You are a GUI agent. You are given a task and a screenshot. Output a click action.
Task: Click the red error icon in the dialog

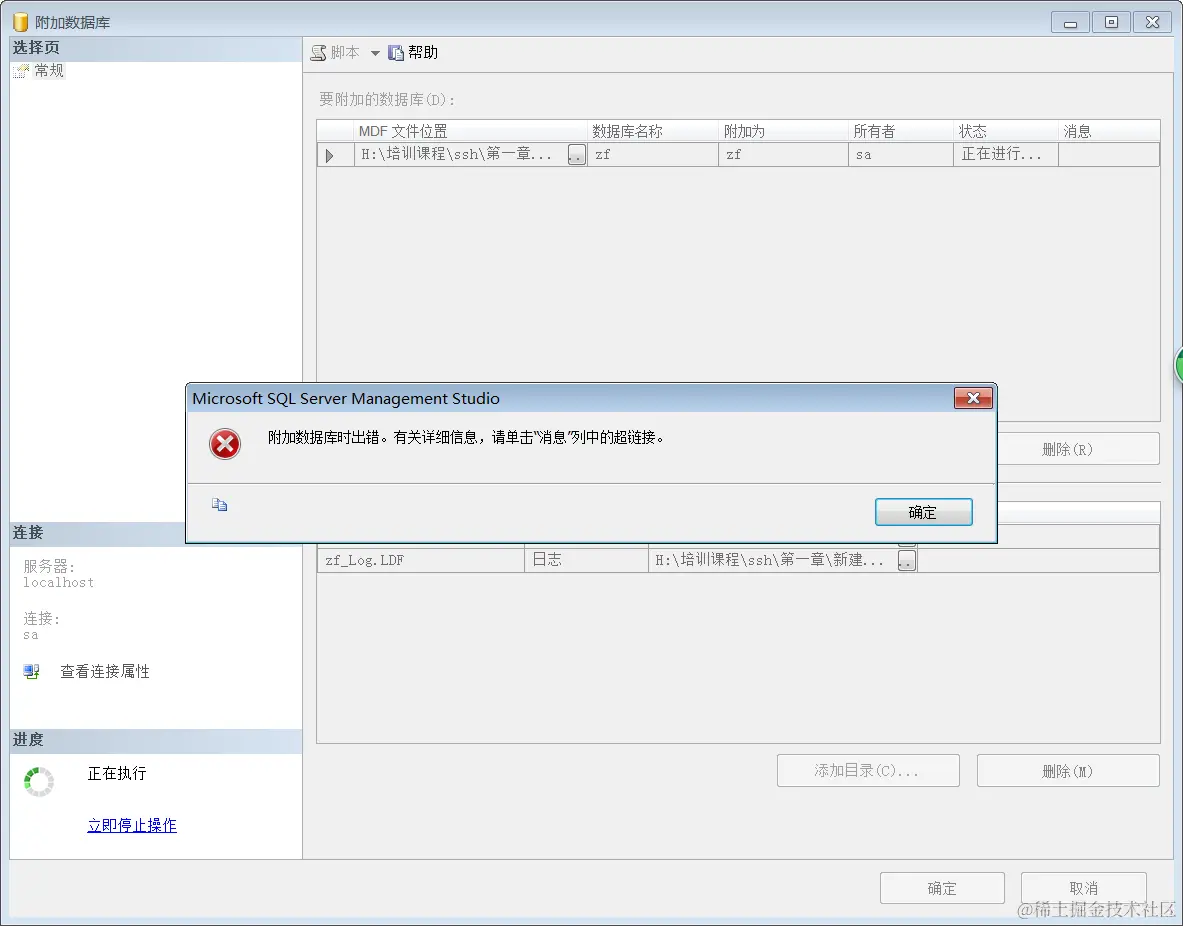click(x=225, y=444)
